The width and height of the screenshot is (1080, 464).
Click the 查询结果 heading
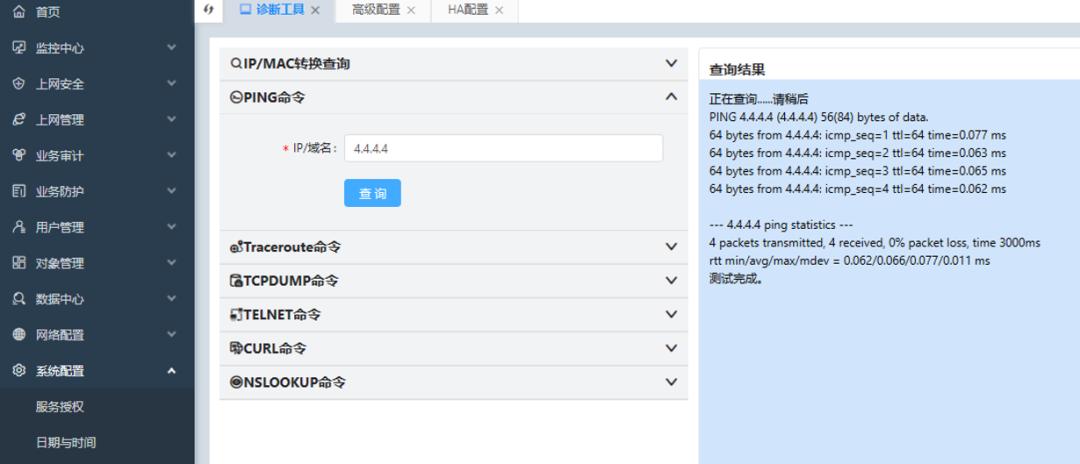(737, 70)
